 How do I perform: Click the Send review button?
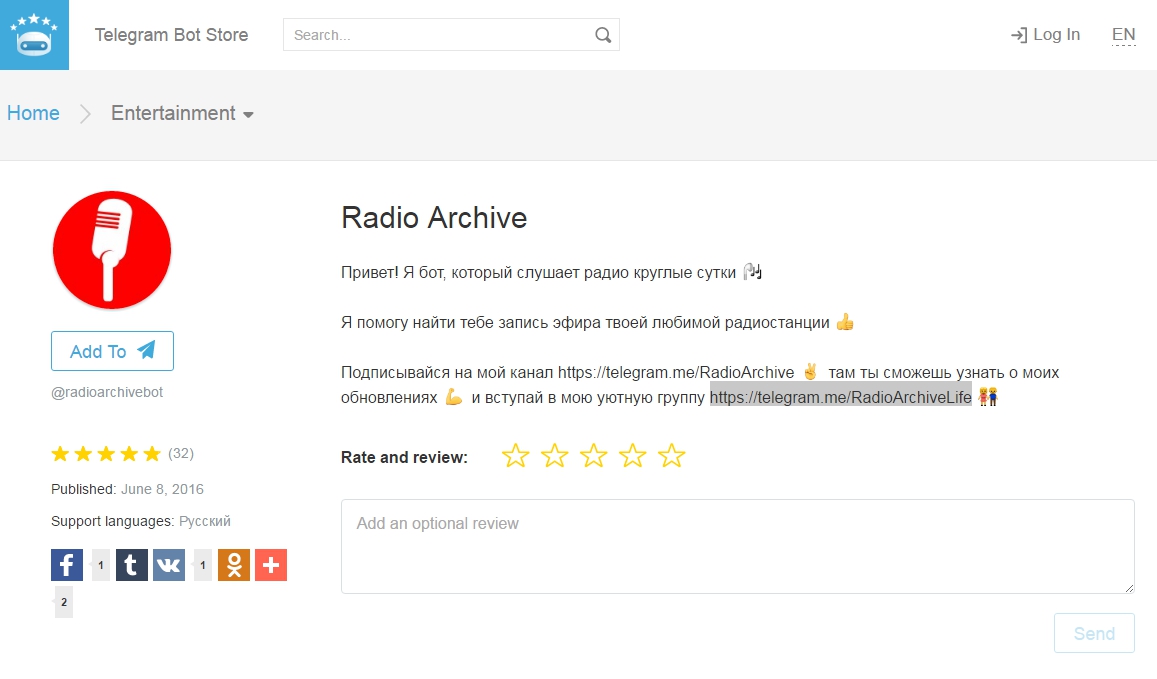[1094, 633]
